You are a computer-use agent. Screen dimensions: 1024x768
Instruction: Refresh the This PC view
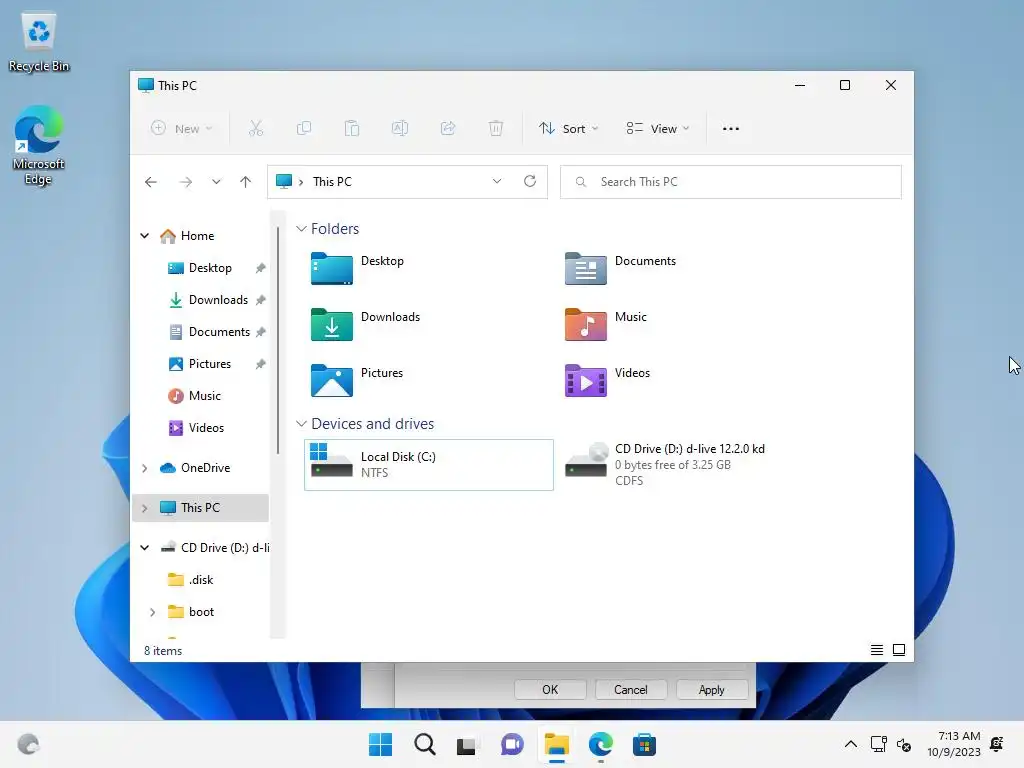(x=530, y=181)
